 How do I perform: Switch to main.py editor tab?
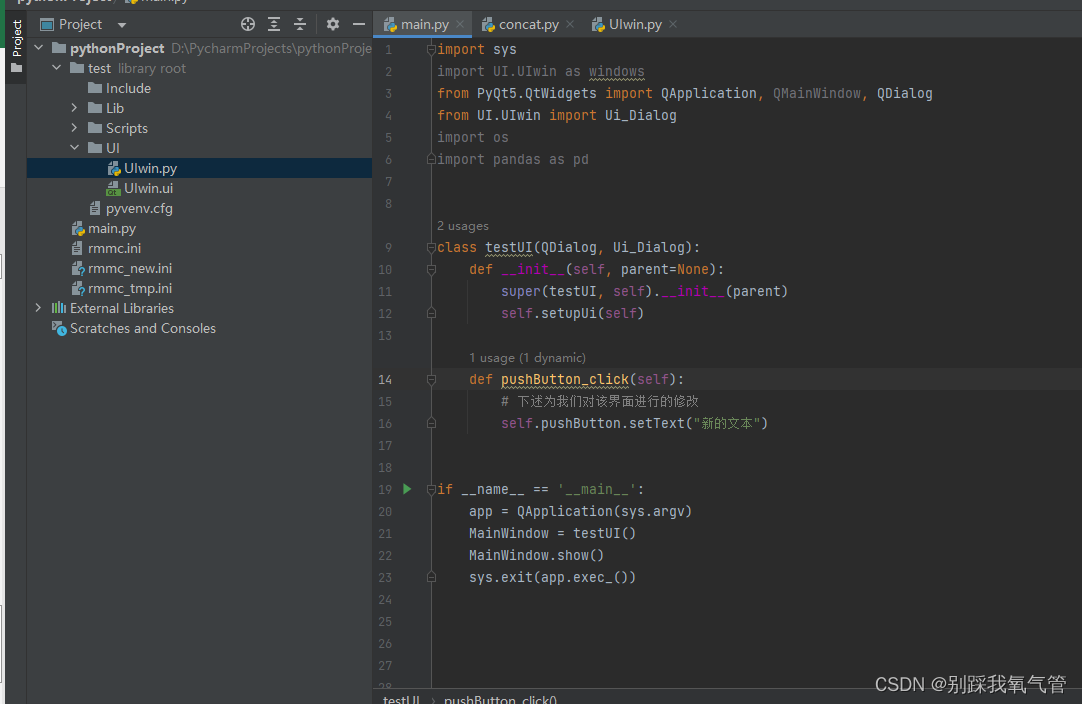tap(424, 24)
